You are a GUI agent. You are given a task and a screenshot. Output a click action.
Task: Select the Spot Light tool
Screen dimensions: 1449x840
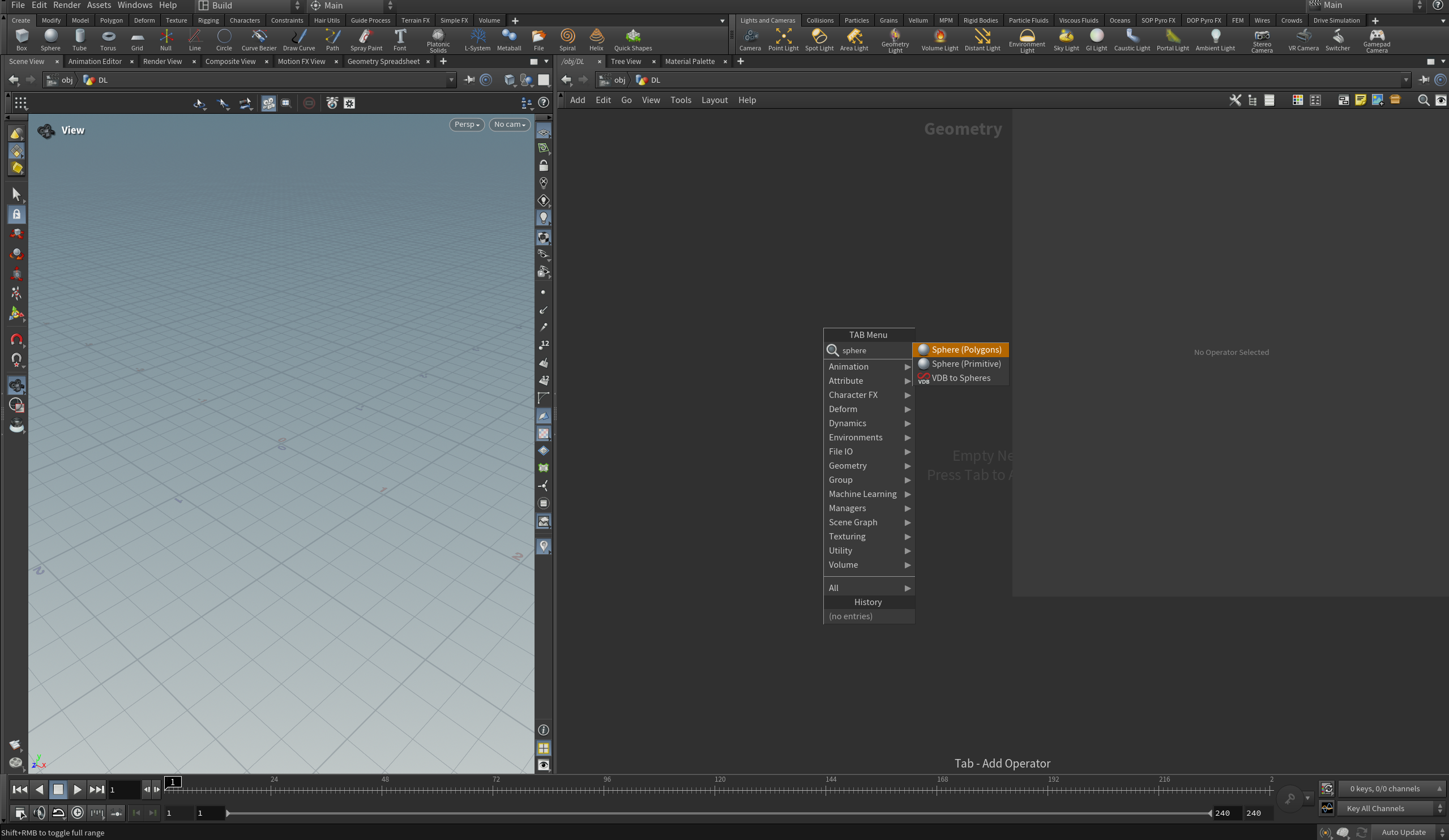[x=819, y=40]
